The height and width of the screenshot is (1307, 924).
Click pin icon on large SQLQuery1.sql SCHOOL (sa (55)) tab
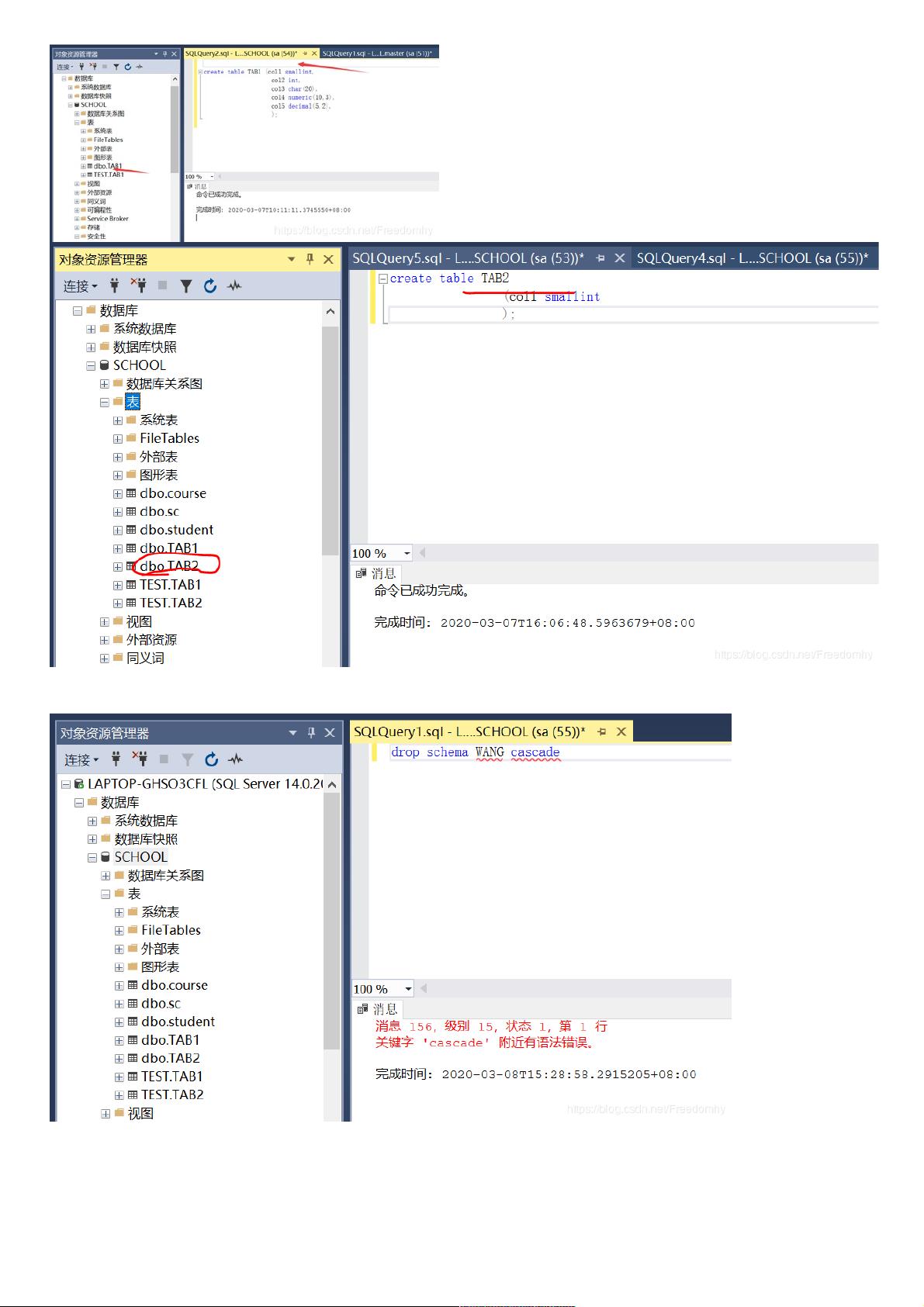[x=601, y=731]
